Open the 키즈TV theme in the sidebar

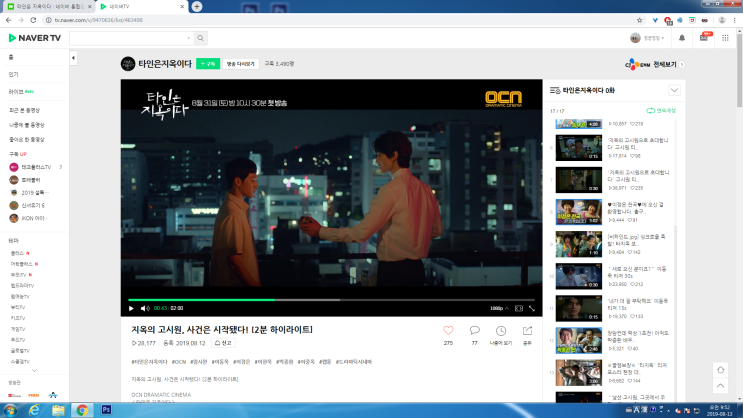pyautogui.click(x=18, y=318)
